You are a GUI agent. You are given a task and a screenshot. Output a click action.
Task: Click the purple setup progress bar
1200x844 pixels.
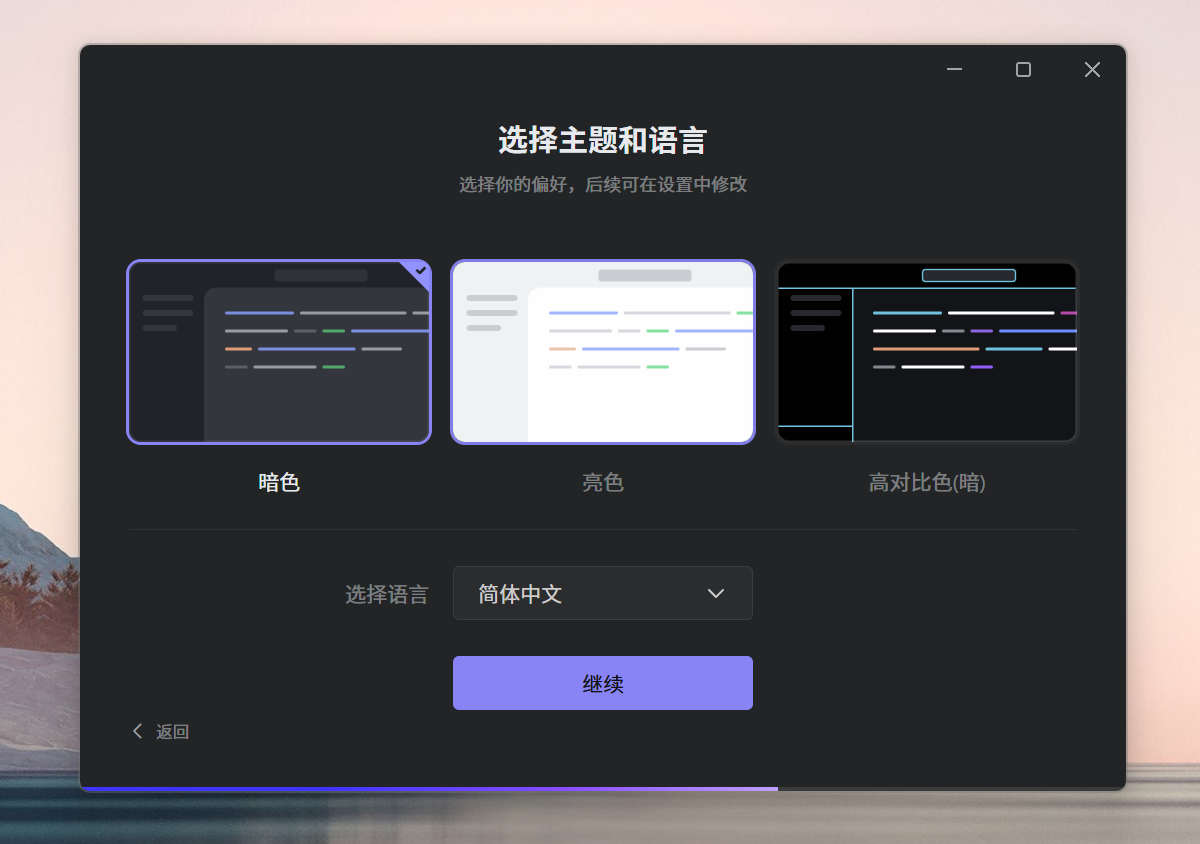coord(430,789)
